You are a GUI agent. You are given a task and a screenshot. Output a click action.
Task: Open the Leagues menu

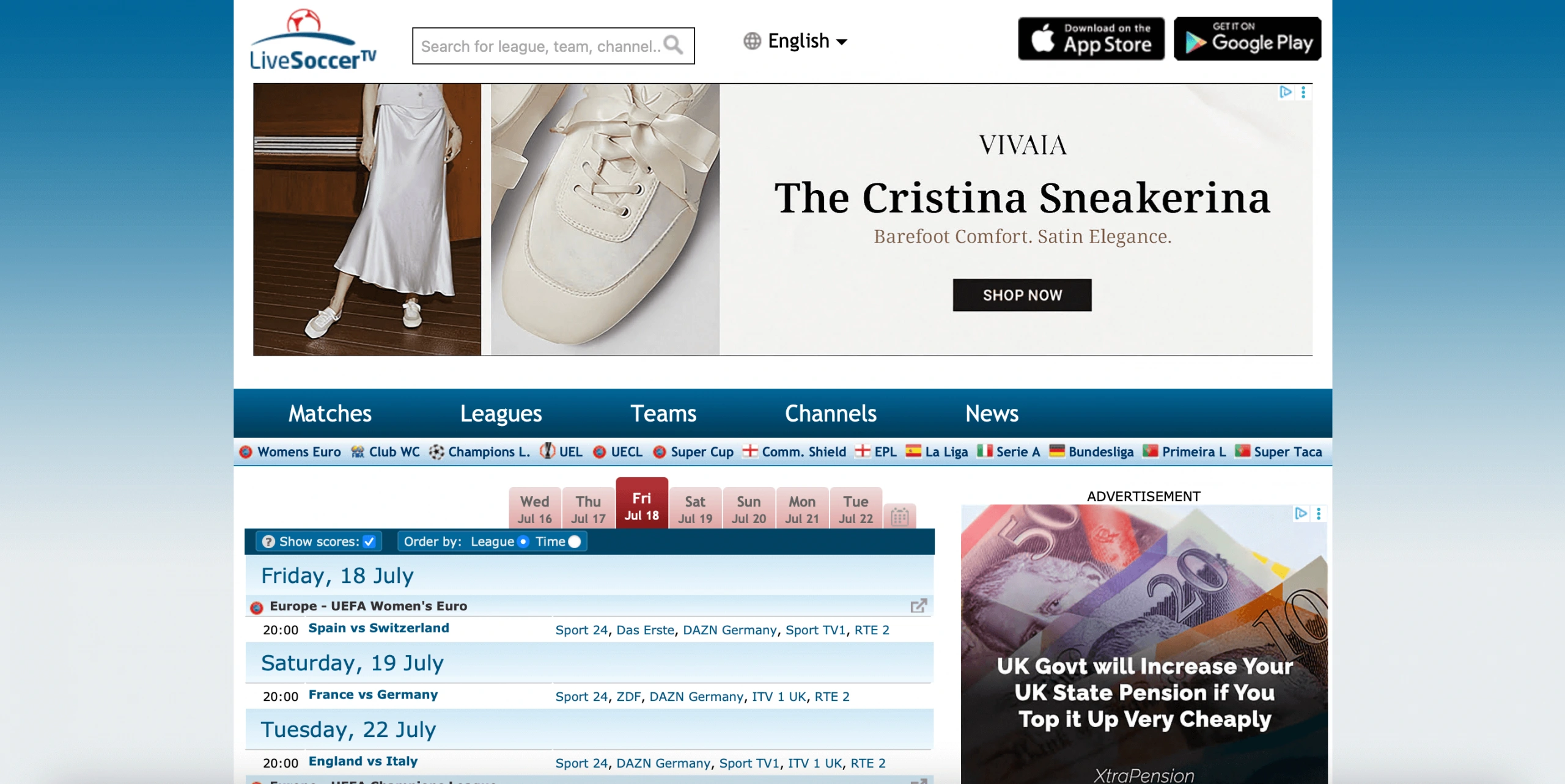(x=501, y=413)
